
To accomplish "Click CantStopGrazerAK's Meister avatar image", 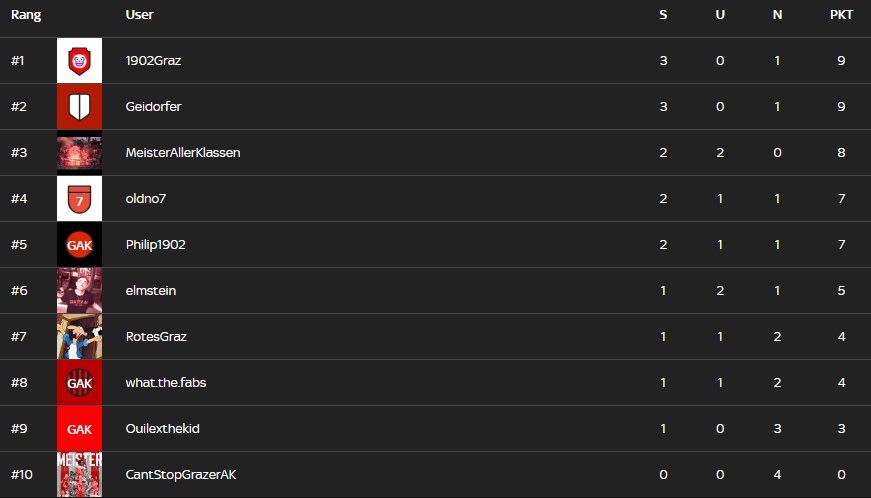I will pos(79,475).
